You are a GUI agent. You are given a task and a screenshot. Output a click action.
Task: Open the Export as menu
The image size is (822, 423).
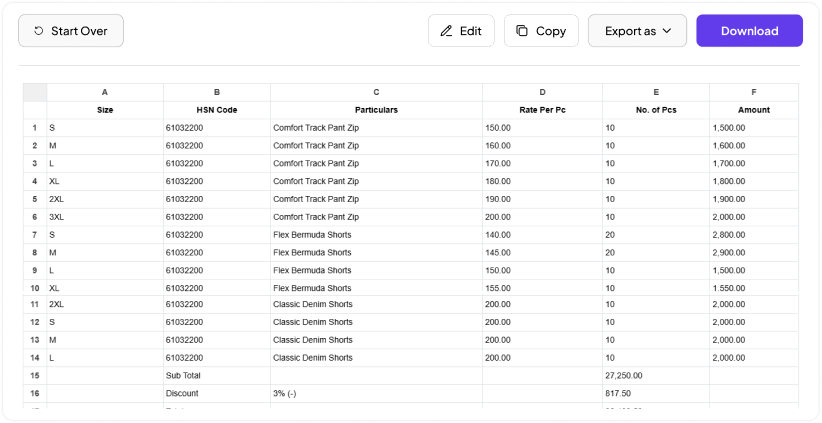pyautogui.click(x=637, y=31)
